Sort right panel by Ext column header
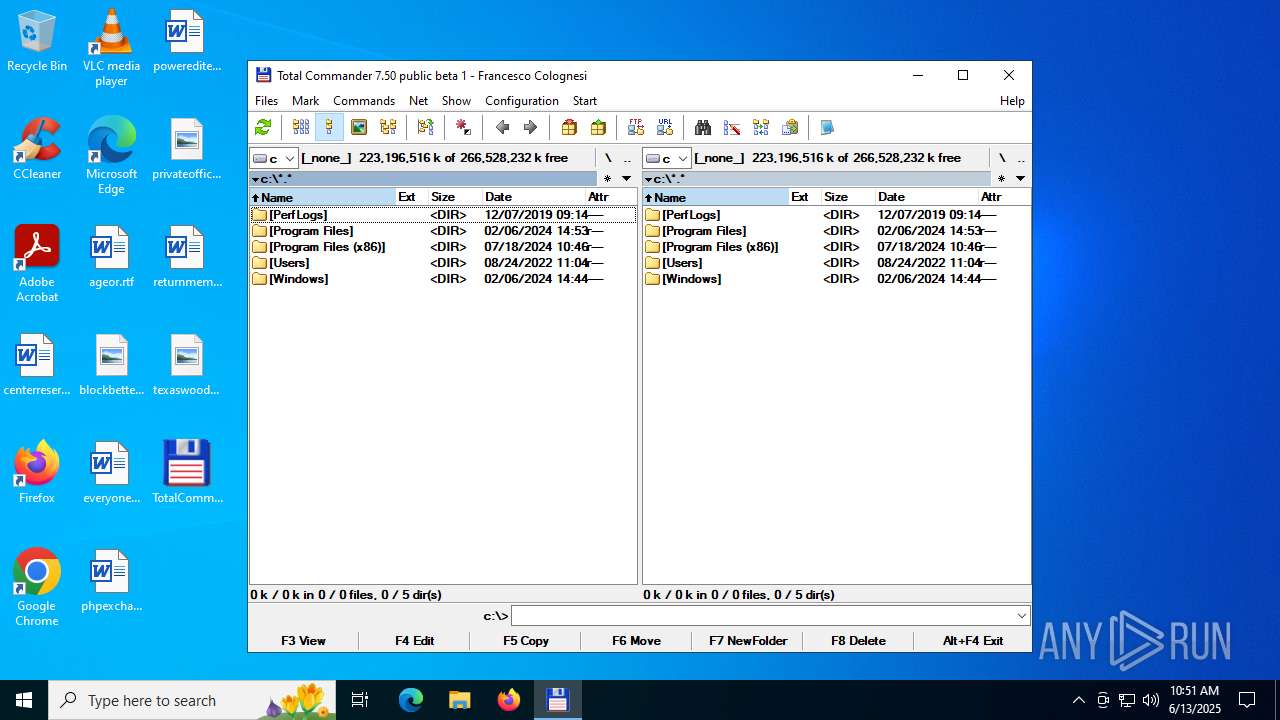 (x=804, y=197)
